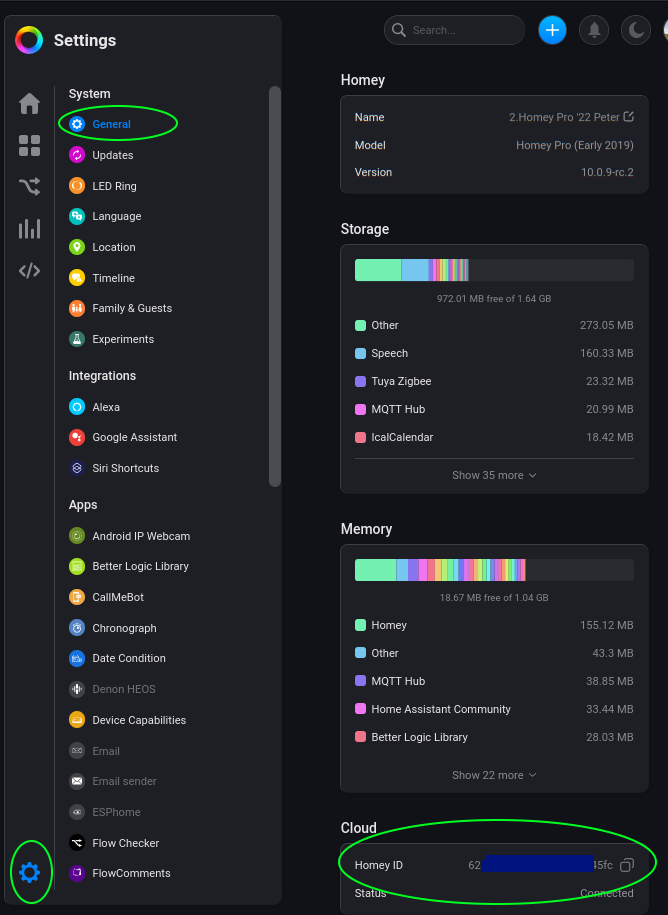Click the IcalCalendar storage row

coord(494,437)
